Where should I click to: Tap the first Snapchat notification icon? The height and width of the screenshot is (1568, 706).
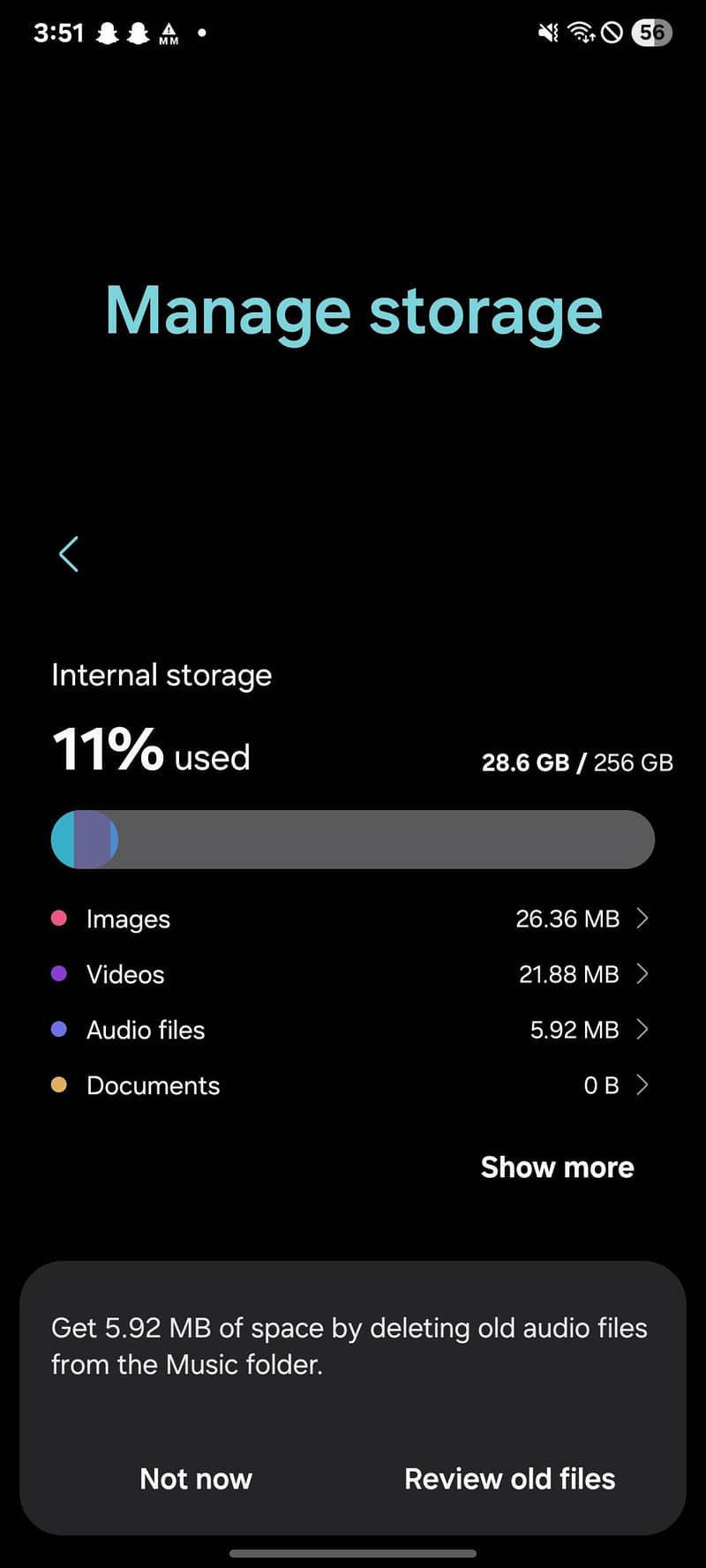pyautogui.click(x=108, y=34)
